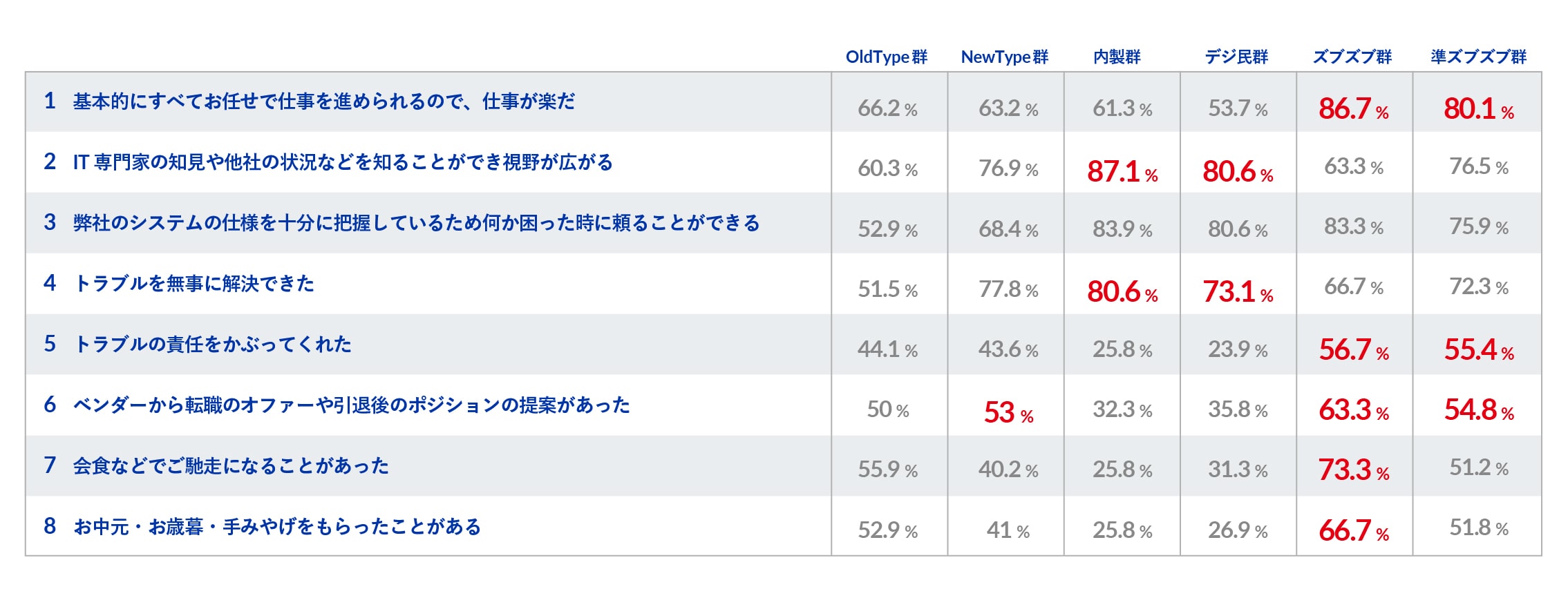Select row 6 about ベンダーから転職のオファー
This screenshot has height=598, width=1568.
coord(351,405)
